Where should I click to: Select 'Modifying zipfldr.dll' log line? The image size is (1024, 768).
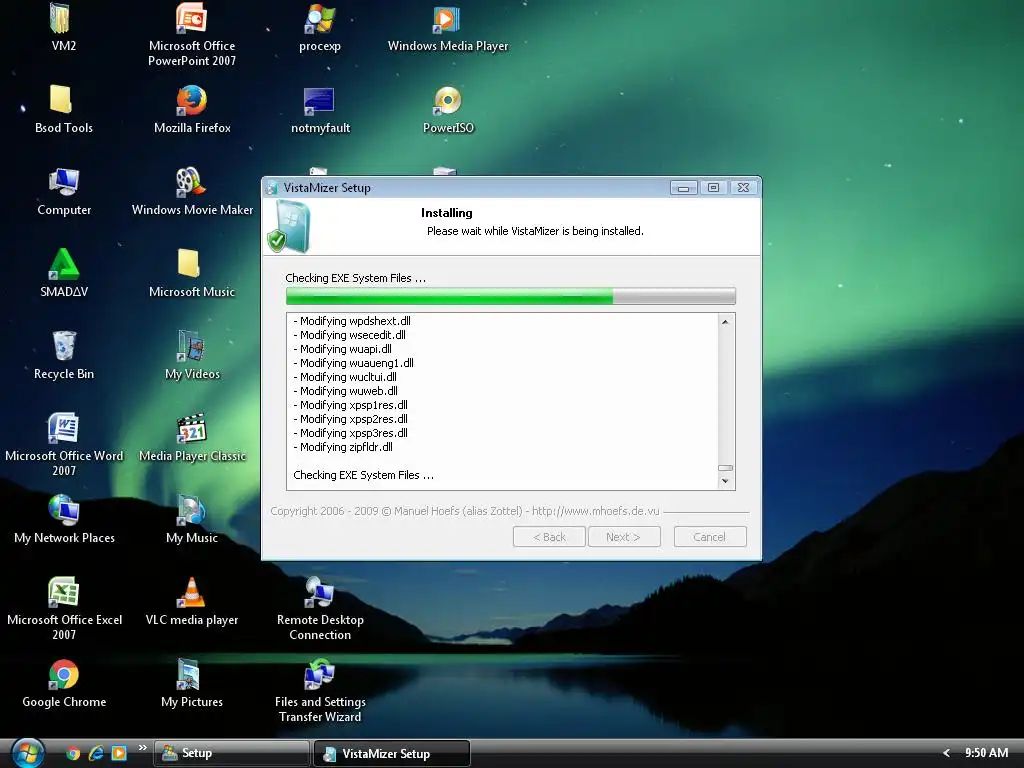(343, 447)
